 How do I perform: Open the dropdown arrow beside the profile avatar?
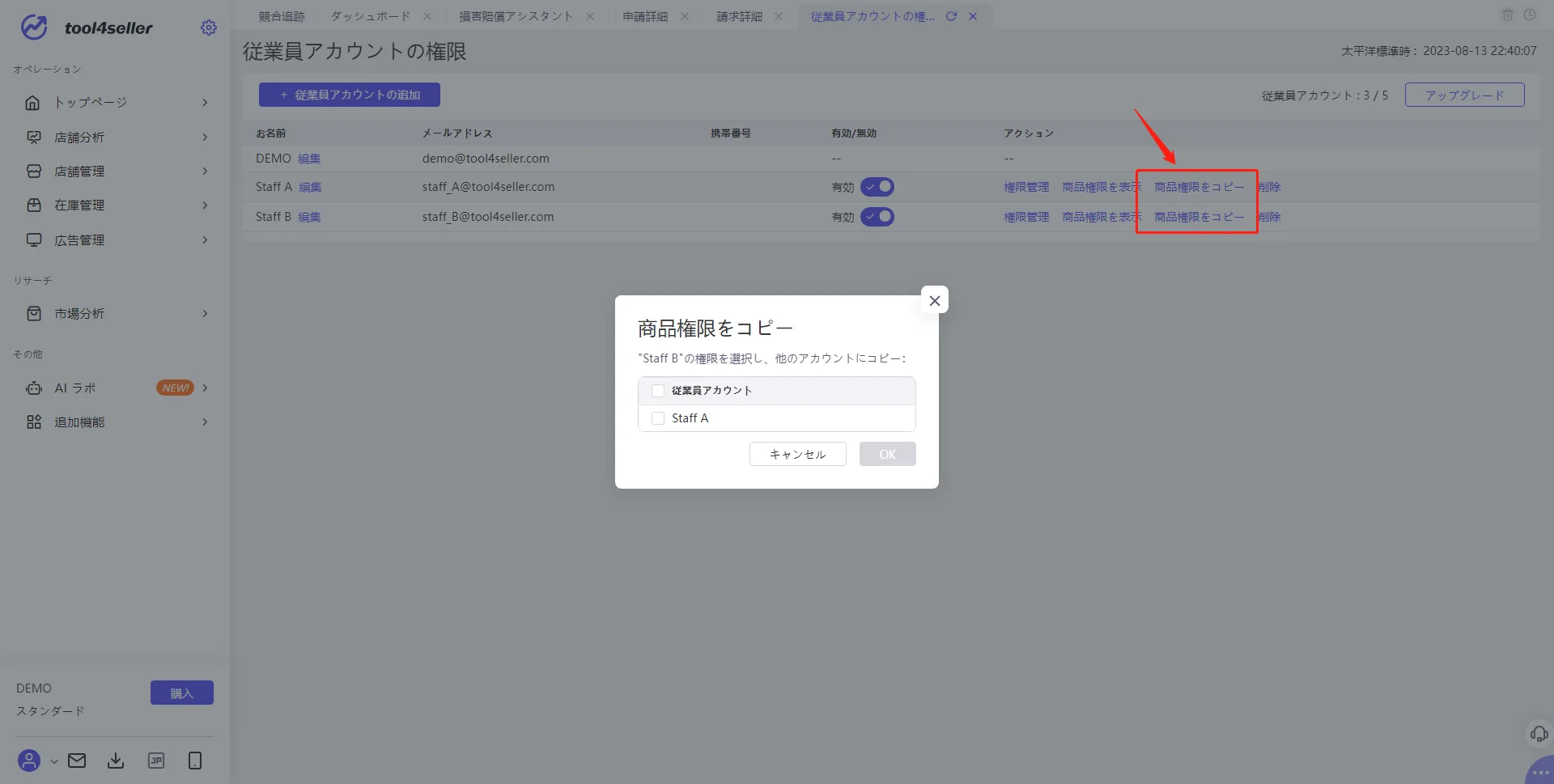click(x=53, y=761)
